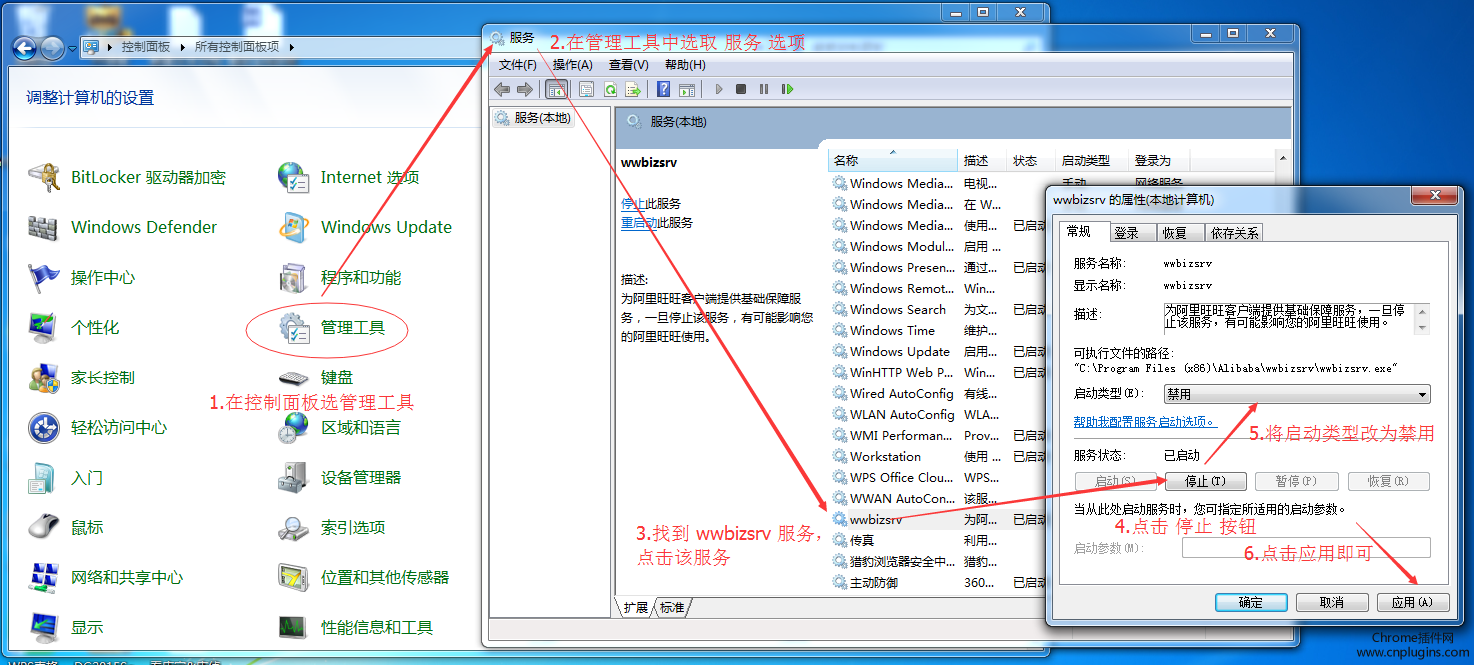Select 服务(本地) in the Services tree pane
The image size is (1474, 665).
pos(532,118)
